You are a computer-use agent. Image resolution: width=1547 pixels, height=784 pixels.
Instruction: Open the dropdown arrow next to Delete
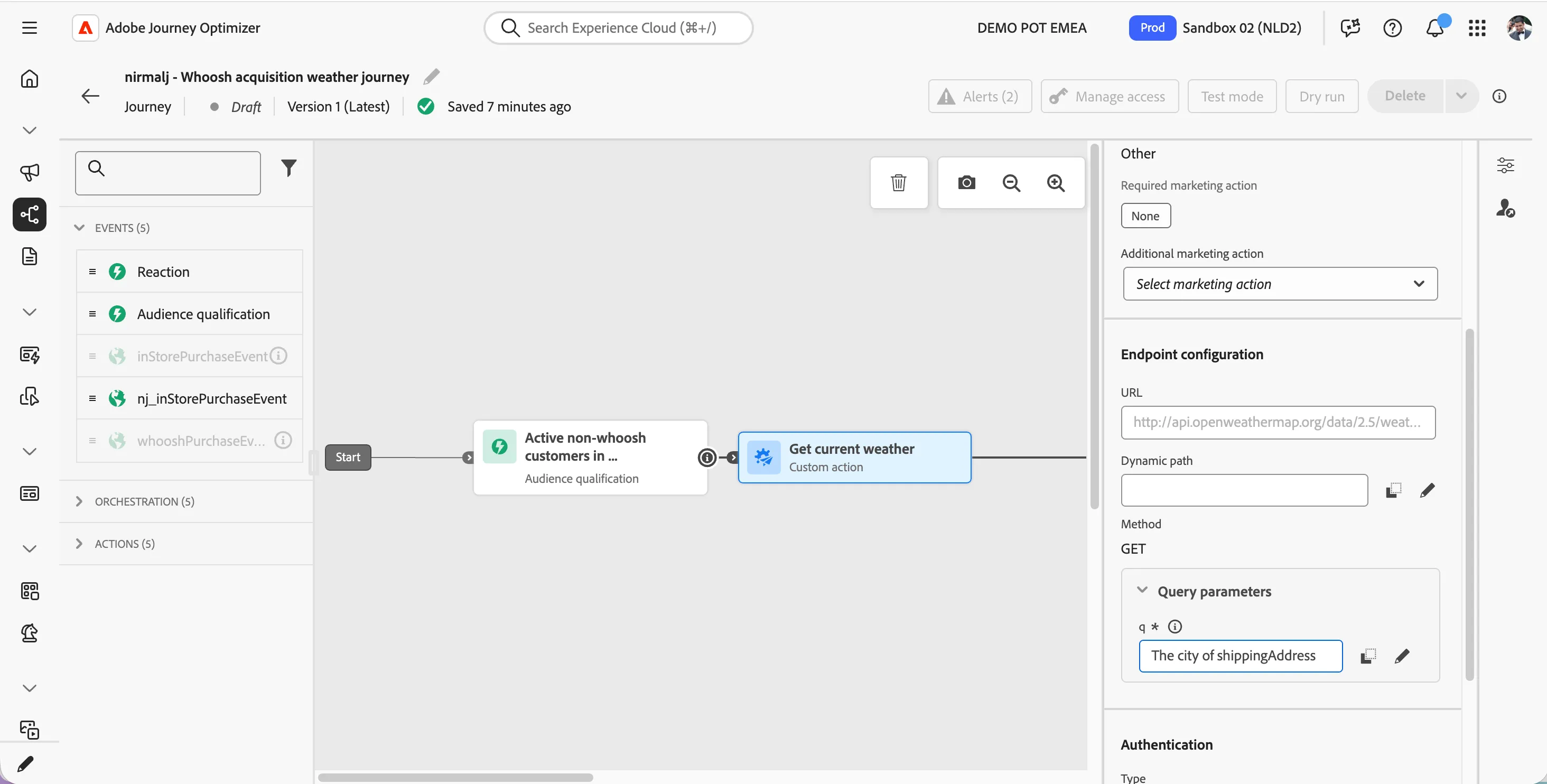1461,96
